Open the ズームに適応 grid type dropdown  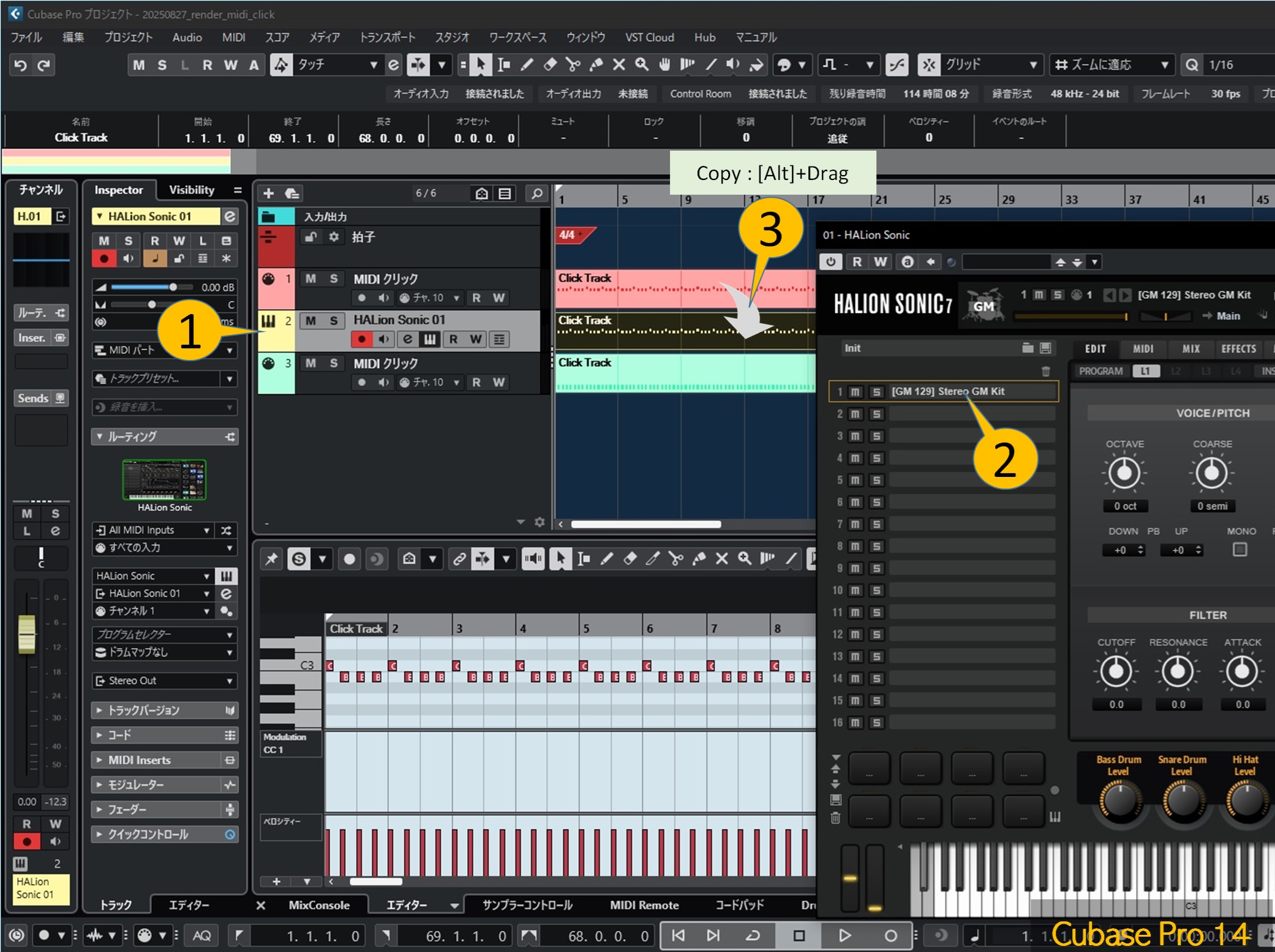pyautogui.click(x=1111, y=64)
